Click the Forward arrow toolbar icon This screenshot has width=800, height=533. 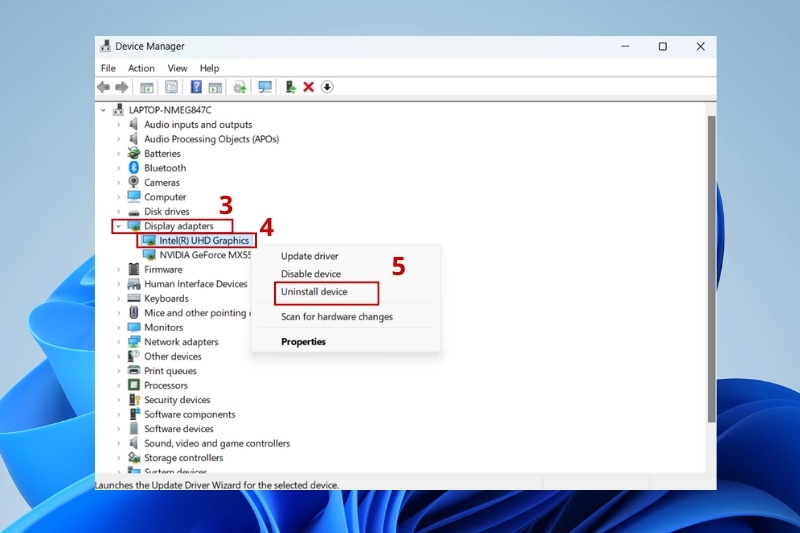[121, 87]
